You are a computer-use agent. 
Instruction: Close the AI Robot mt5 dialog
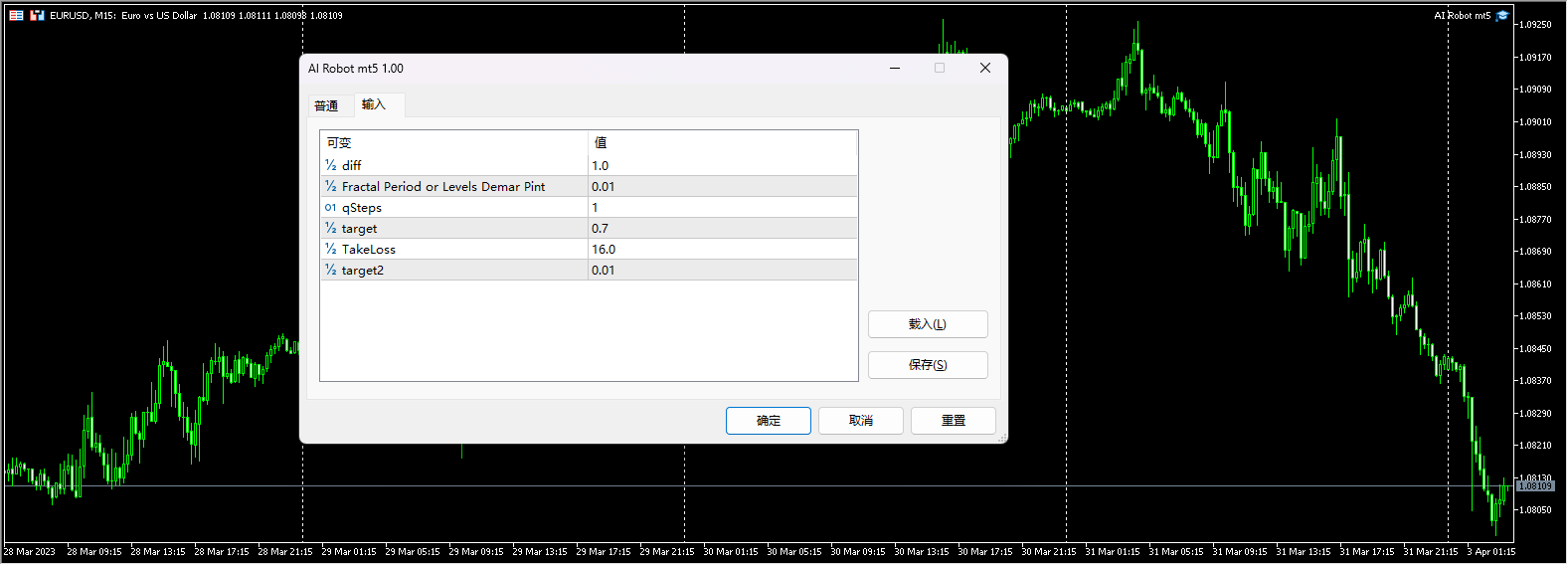984,68
